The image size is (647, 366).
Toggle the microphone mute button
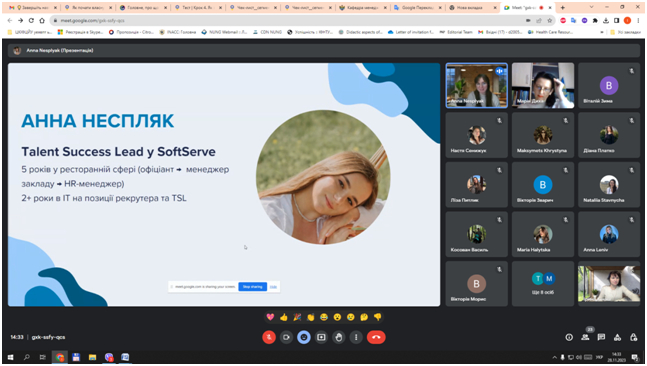coord(269,337)
